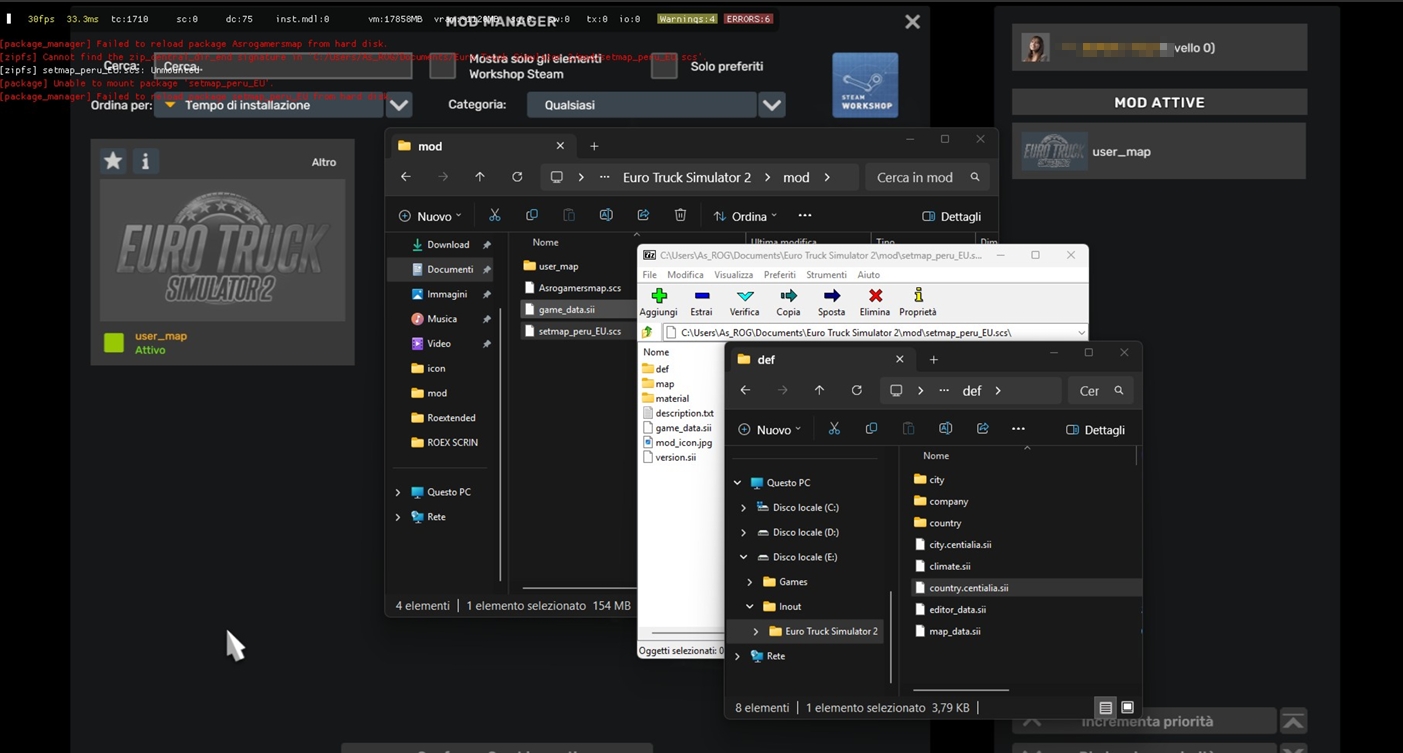
Task: Toggle green active box of user_map mod
Action: coord(114,343)
